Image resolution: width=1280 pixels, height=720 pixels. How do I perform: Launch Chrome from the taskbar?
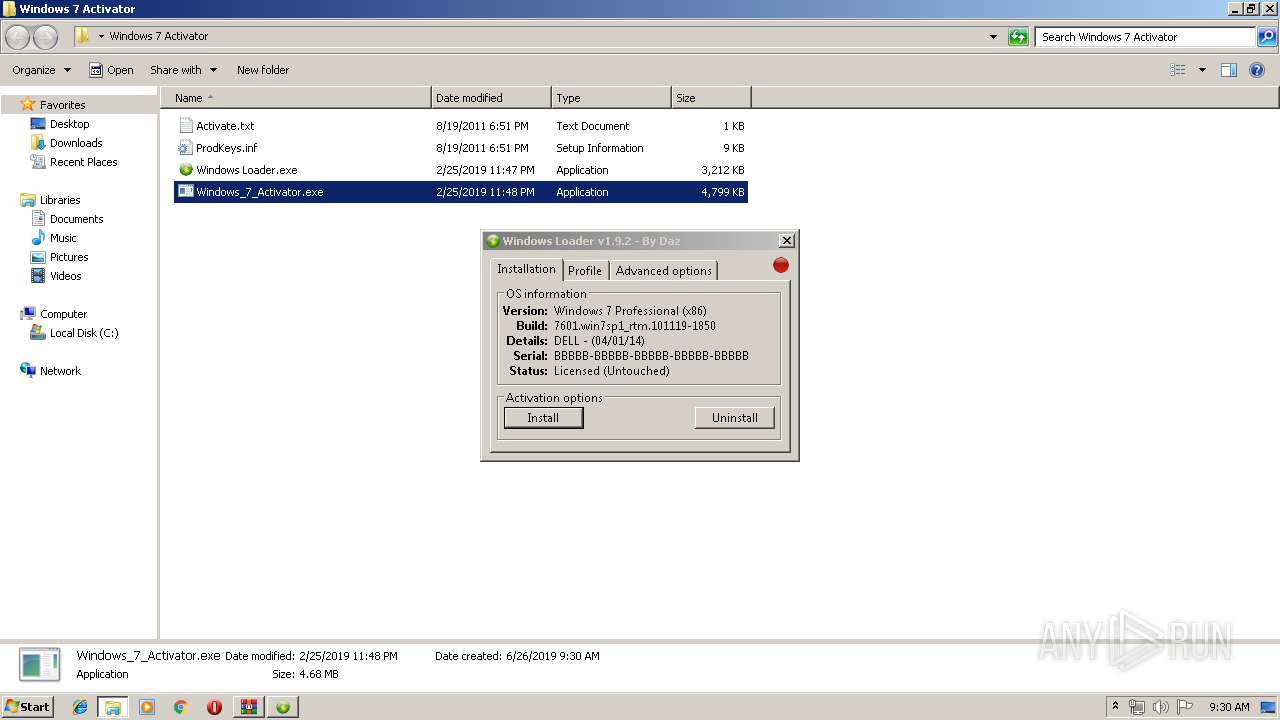pyautogui.click(x=180, y=707)
